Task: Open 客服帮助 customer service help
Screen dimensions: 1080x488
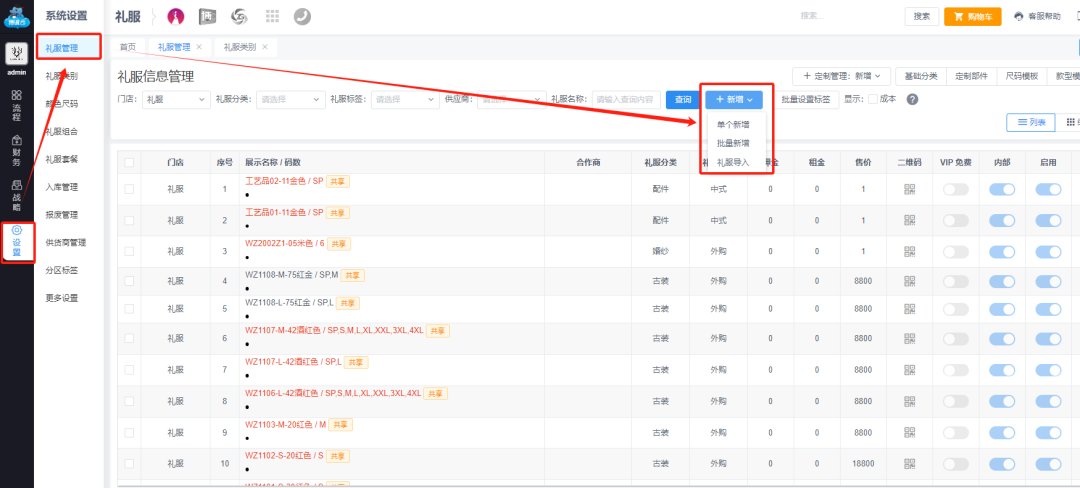Action: (1037, 17)
